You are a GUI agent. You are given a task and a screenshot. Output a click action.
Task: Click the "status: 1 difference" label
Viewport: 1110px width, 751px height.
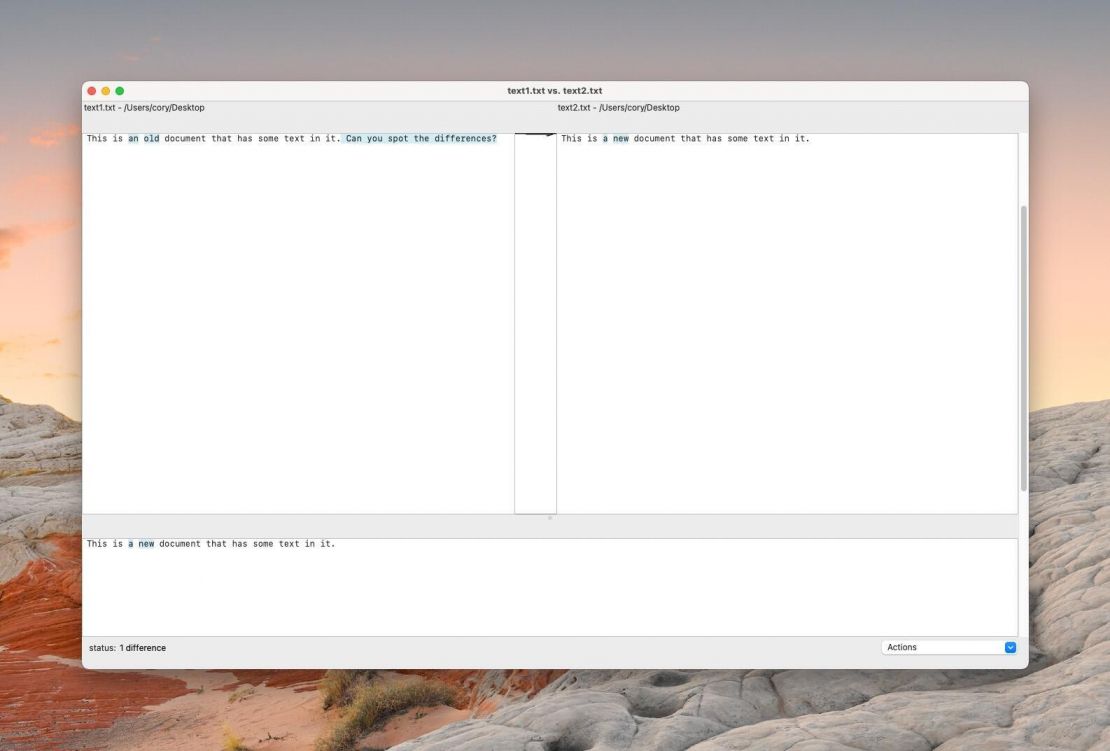point(127,647)
